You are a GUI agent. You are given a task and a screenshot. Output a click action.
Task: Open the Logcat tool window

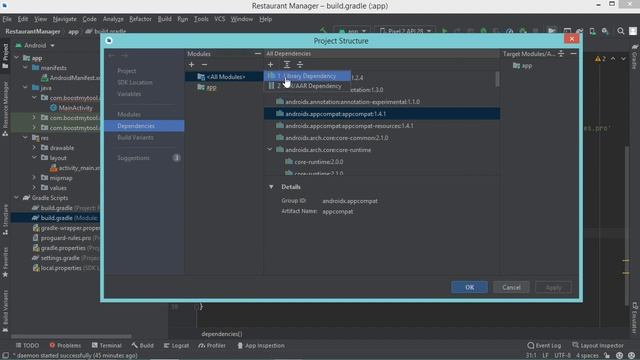[176, 345]
